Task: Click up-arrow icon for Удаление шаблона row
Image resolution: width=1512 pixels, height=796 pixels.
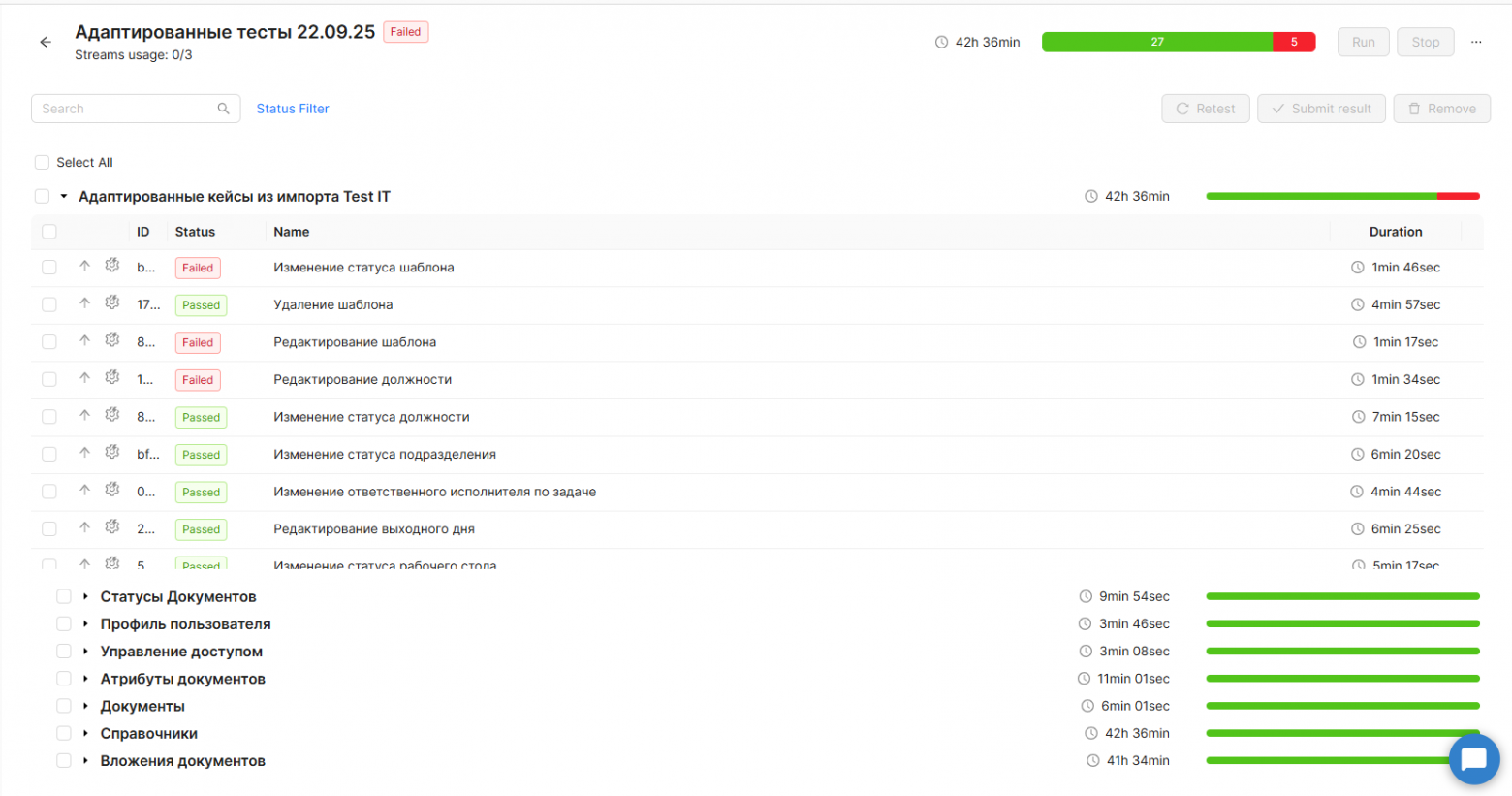Action: click(x=85, y=303)
